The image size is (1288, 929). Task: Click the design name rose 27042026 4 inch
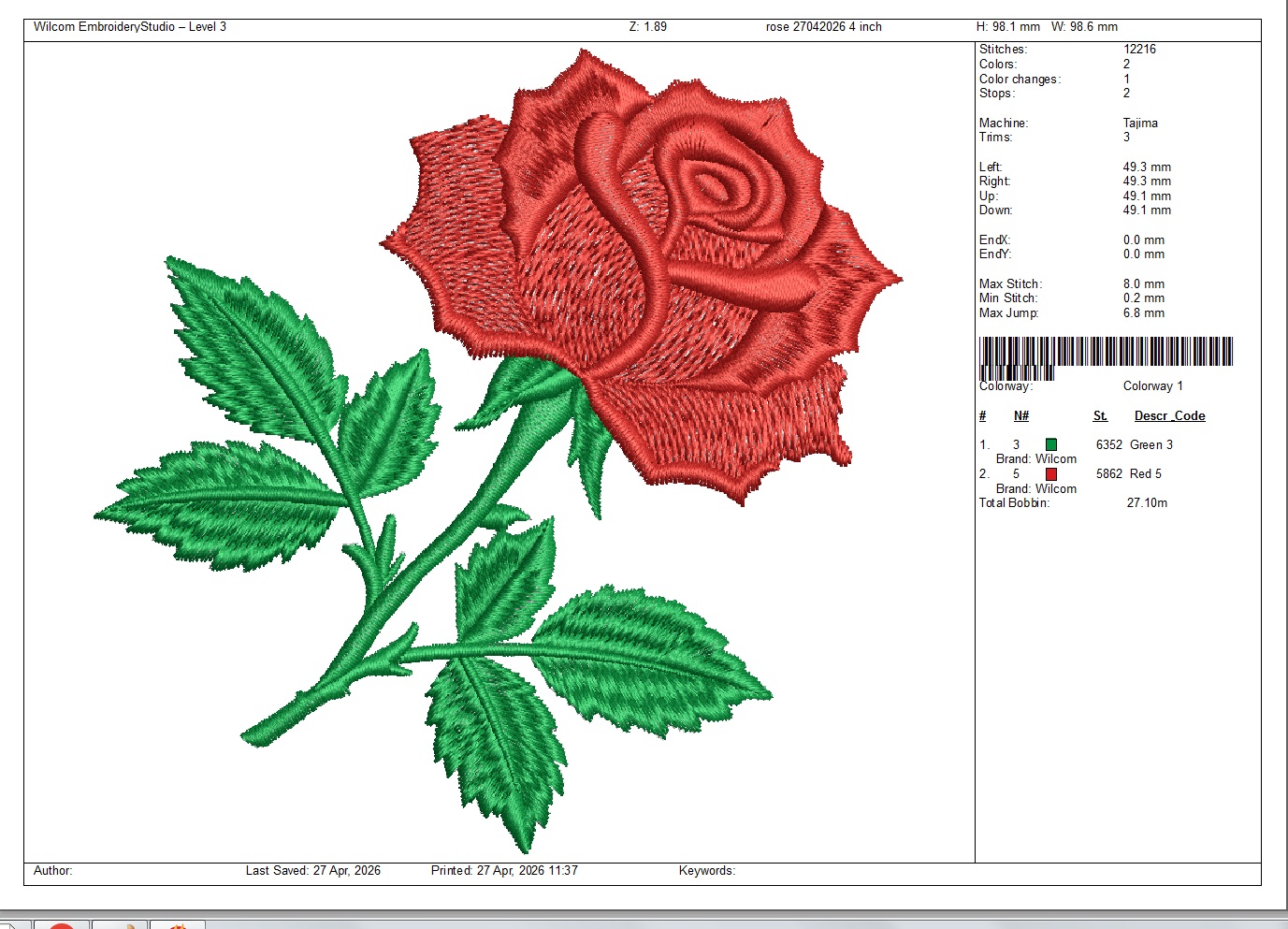pos(823,27)
